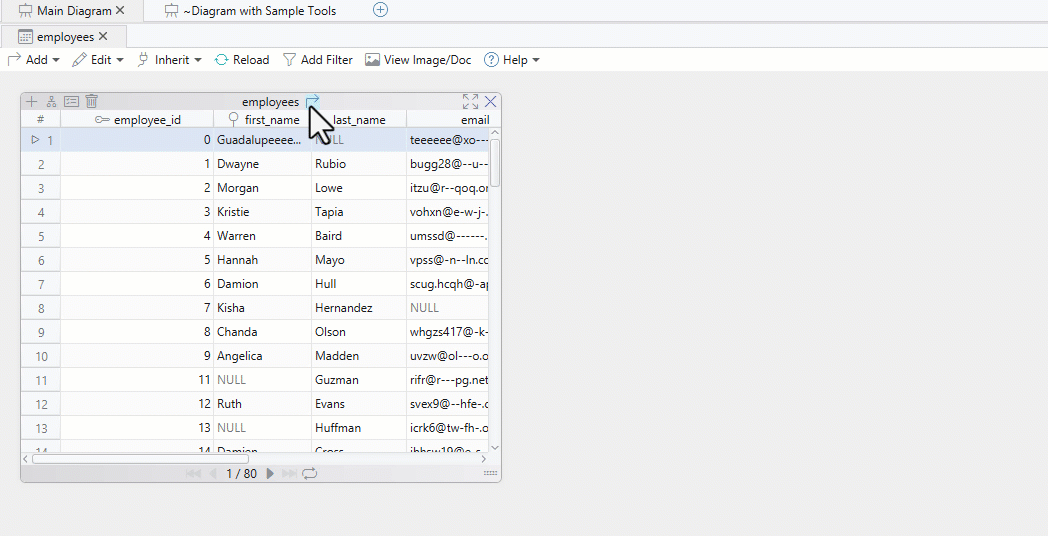Click the add row plus icon
Image resolution: width=1048 pixels, height=536 pixels.
(x=31, y=102)
